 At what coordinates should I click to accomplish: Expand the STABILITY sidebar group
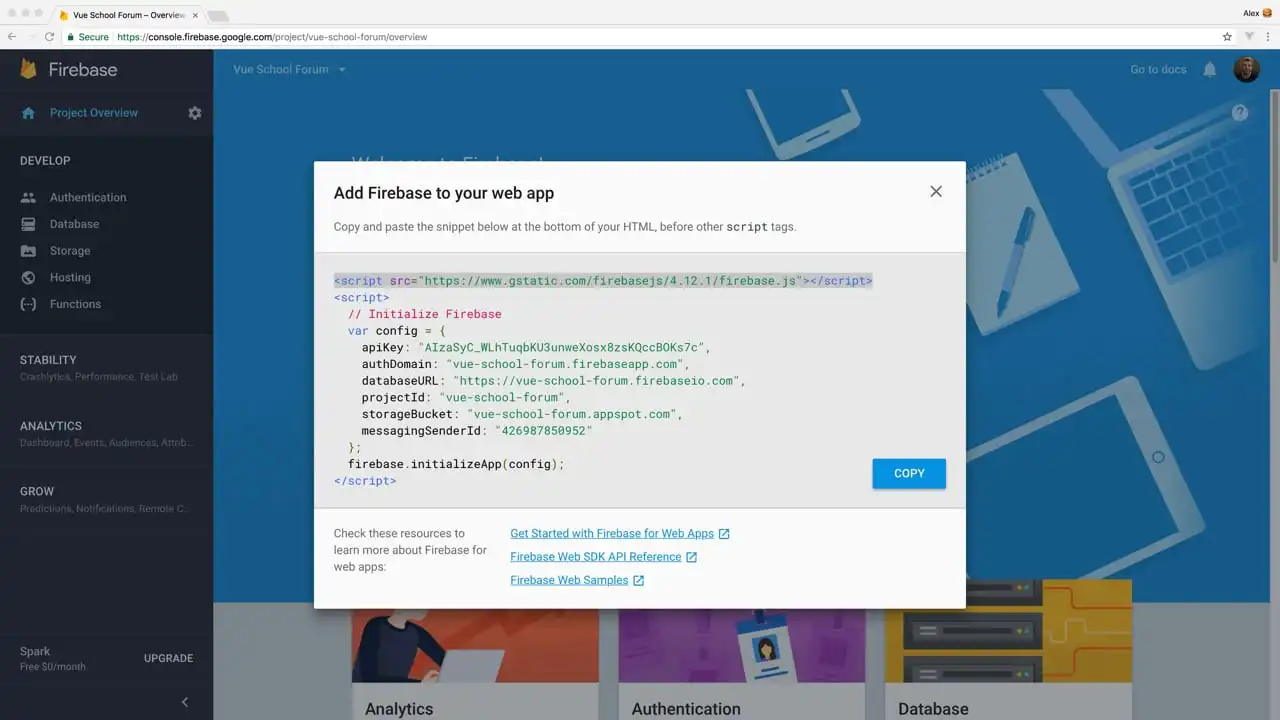106,367
